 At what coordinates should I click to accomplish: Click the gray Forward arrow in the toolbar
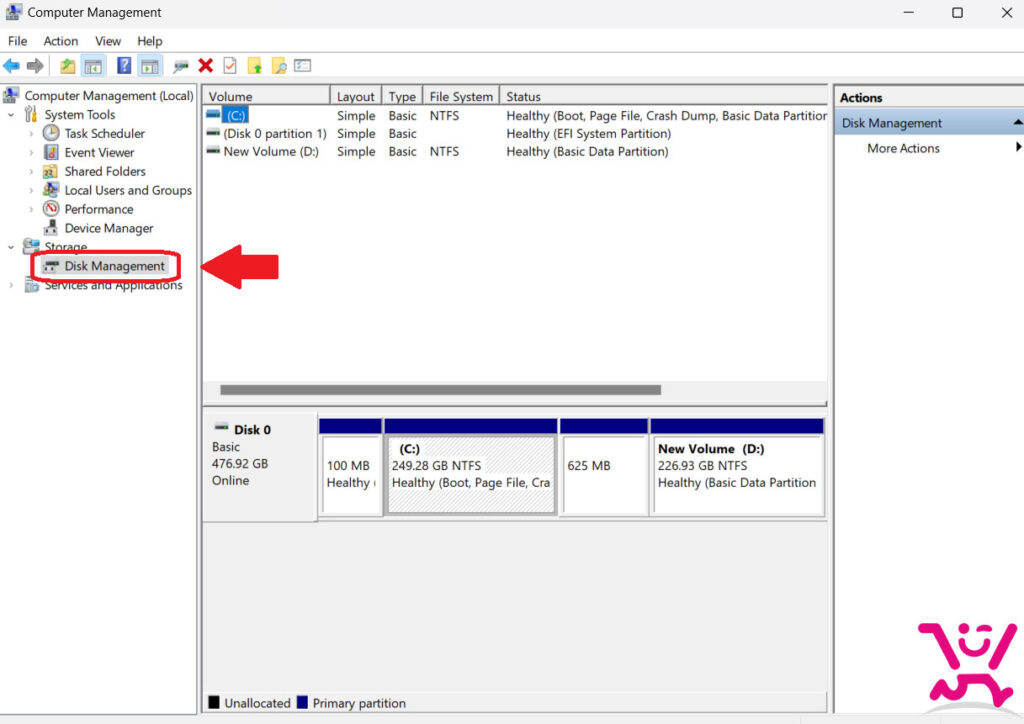(35, 66)
